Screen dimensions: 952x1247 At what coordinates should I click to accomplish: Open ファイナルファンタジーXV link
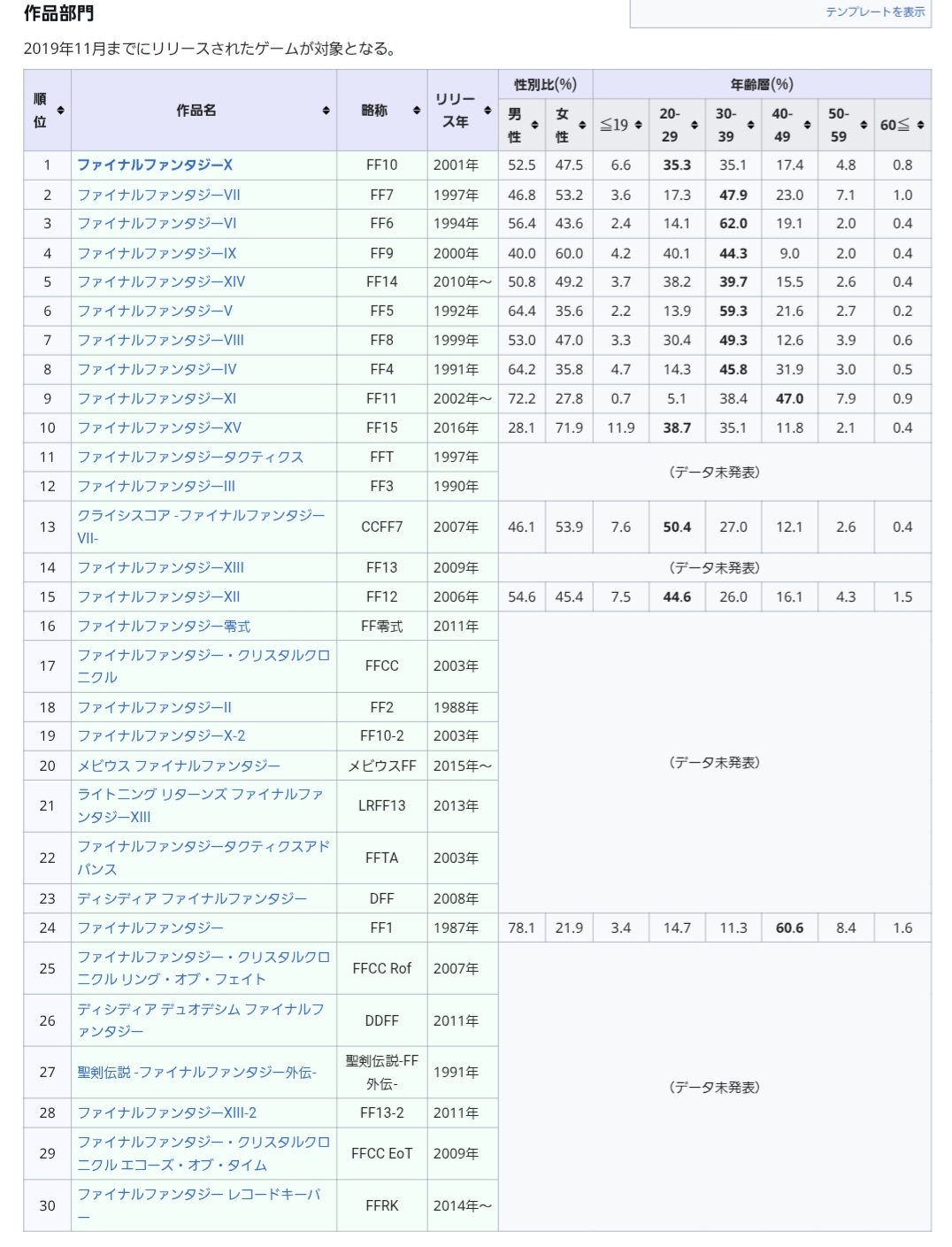(159, 427)
